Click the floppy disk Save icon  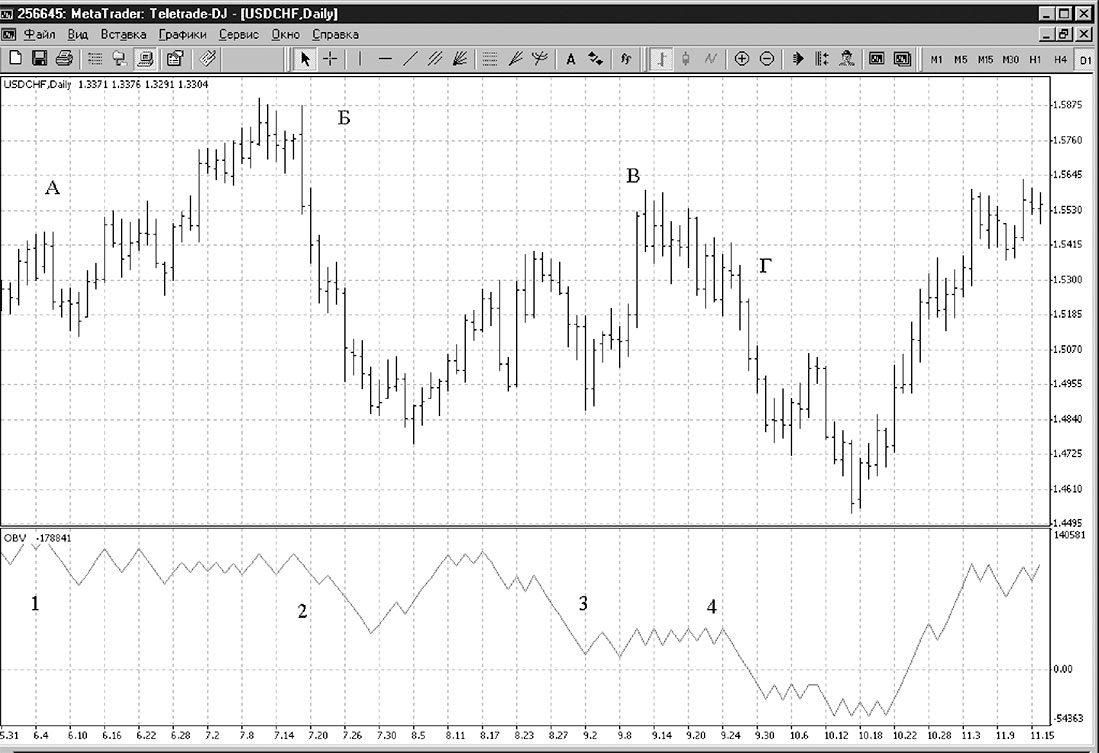tap(39, 59)
